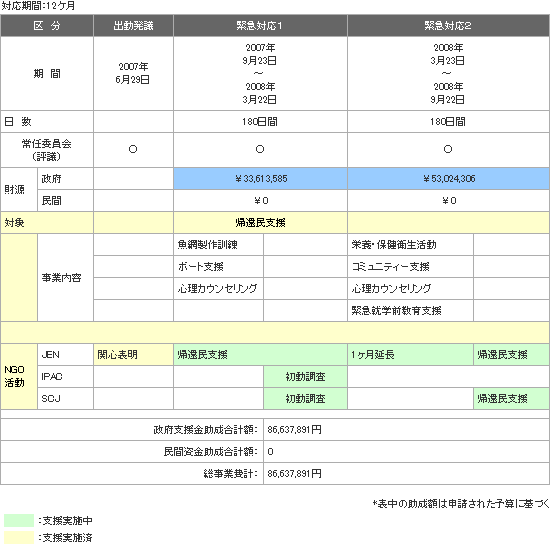Select '初動調査' in the IPAC row
The width and height of the screenshot is (552, 544).
(305, 376)
